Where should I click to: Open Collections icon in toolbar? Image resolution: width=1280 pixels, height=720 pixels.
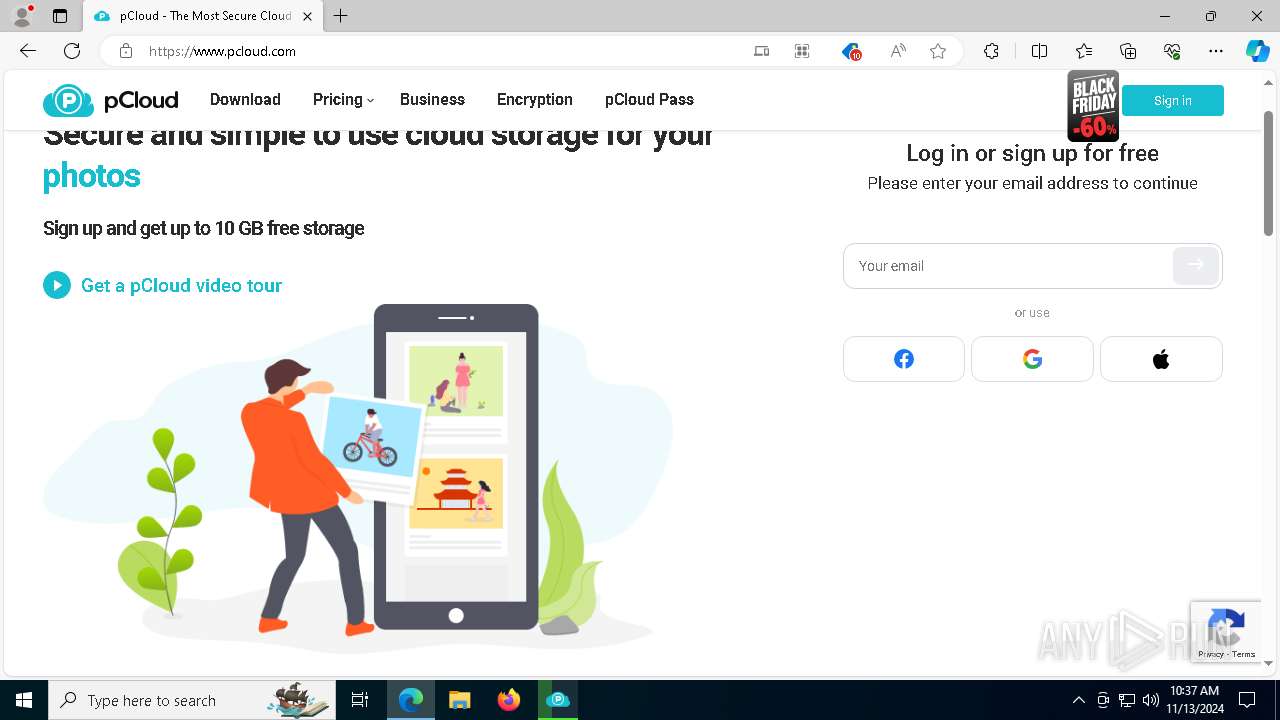click(x=1128, y=51)
